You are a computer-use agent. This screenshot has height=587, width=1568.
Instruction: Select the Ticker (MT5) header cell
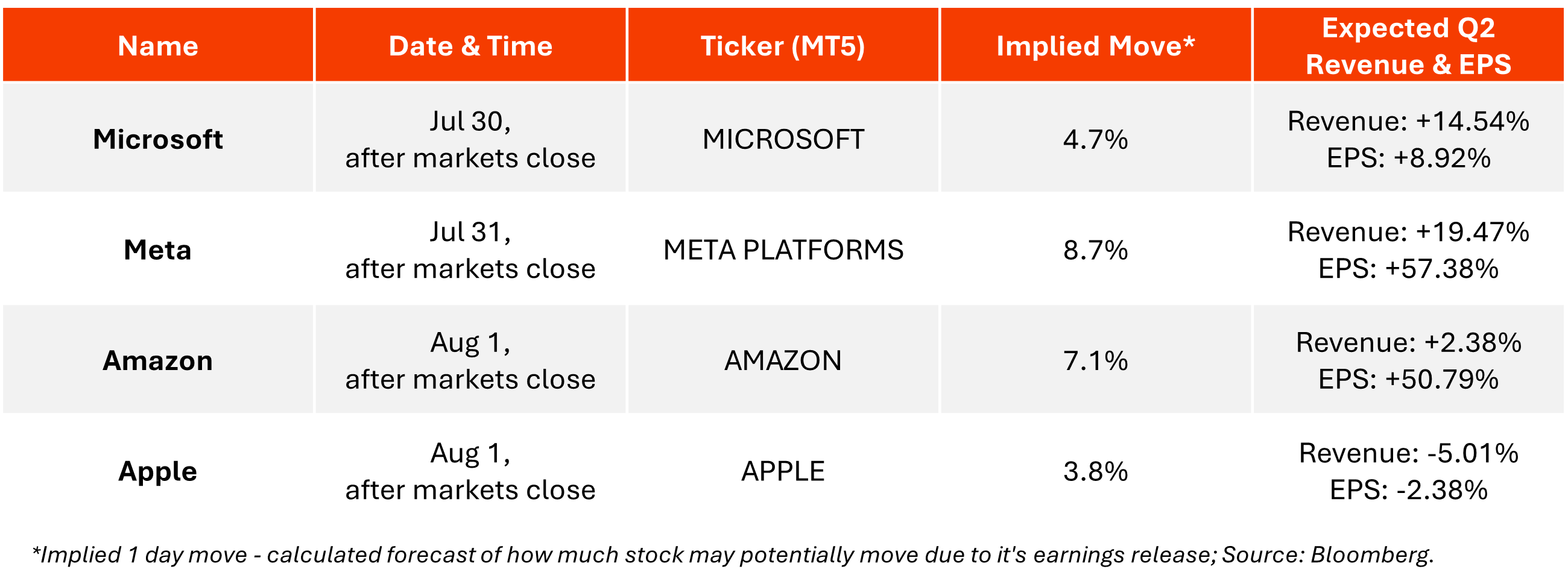783,46
